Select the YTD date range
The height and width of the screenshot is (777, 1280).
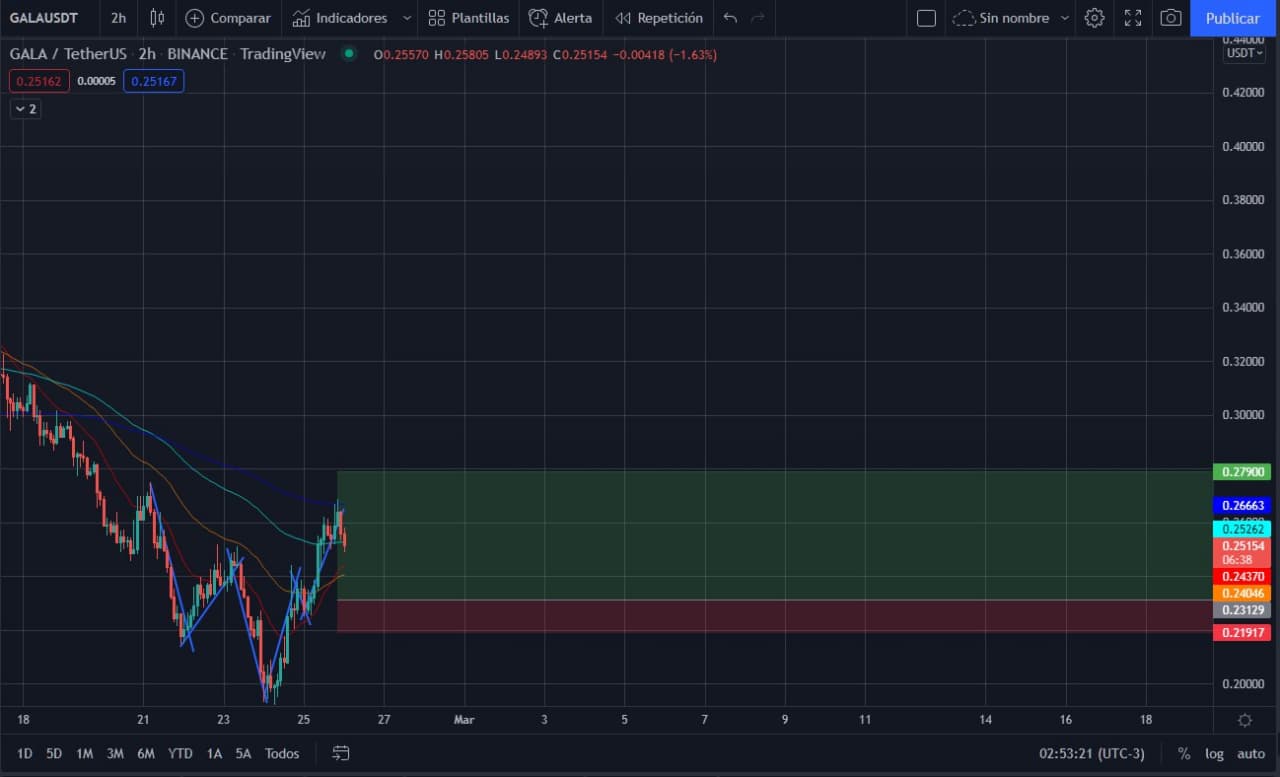point(180,753)
